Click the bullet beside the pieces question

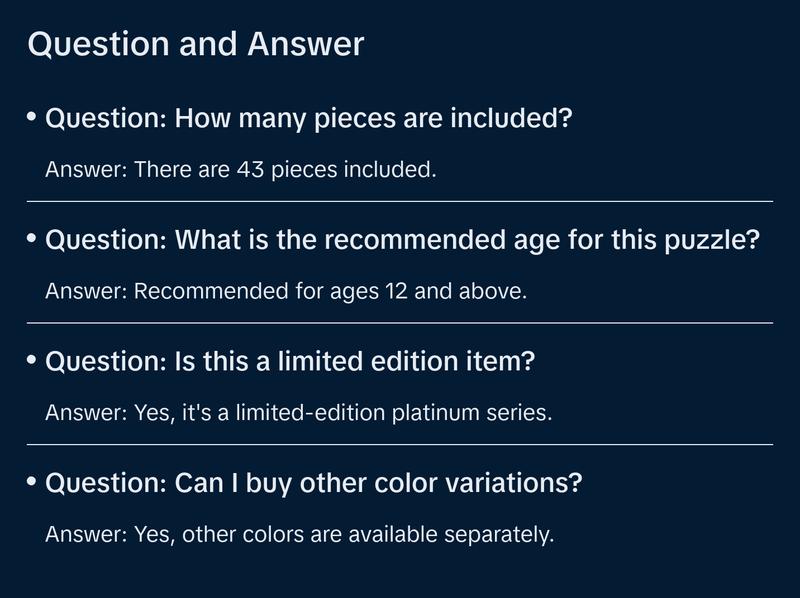tap(32, 118)
